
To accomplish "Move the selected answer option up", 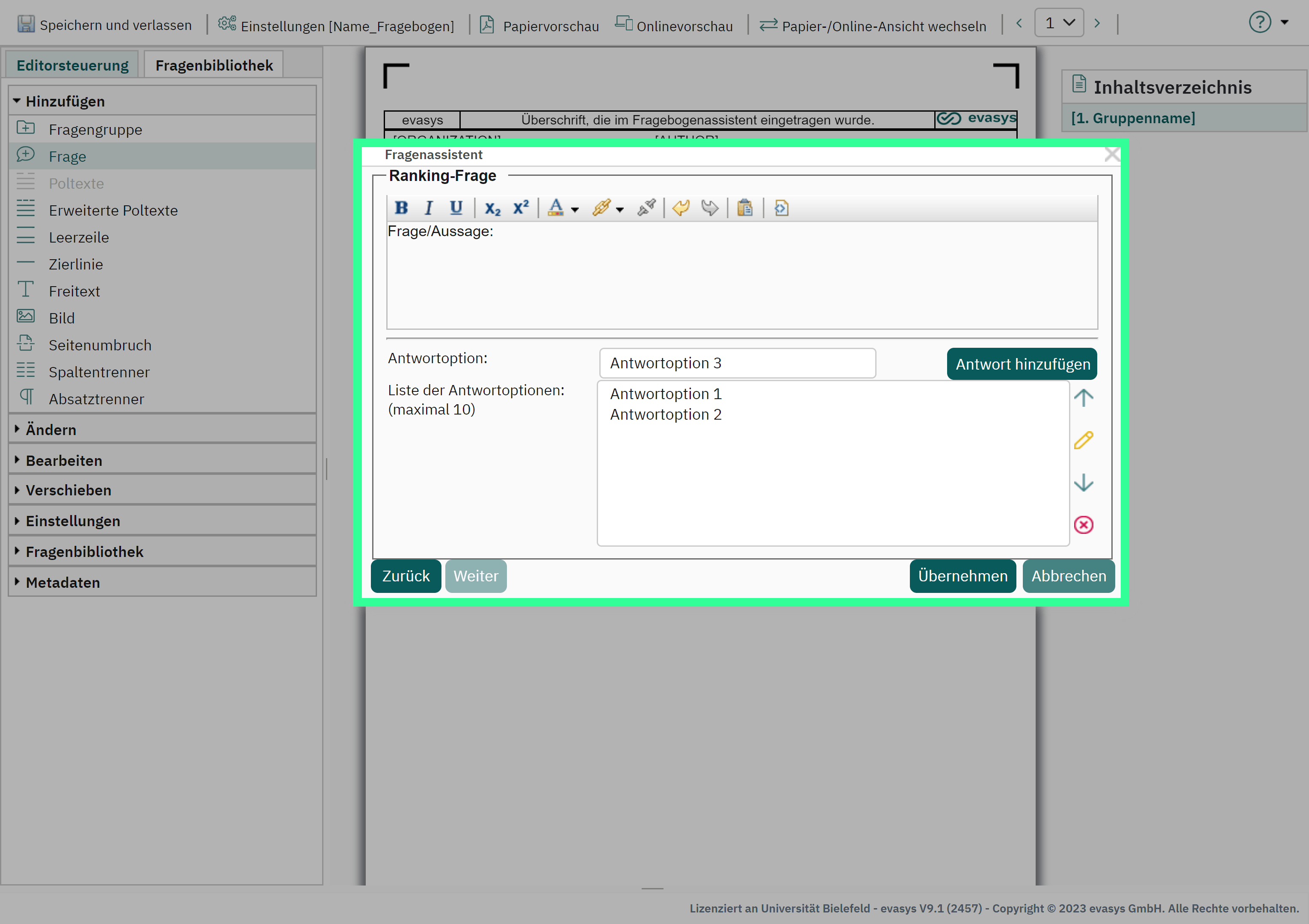I will click(x=1083, y=397).
